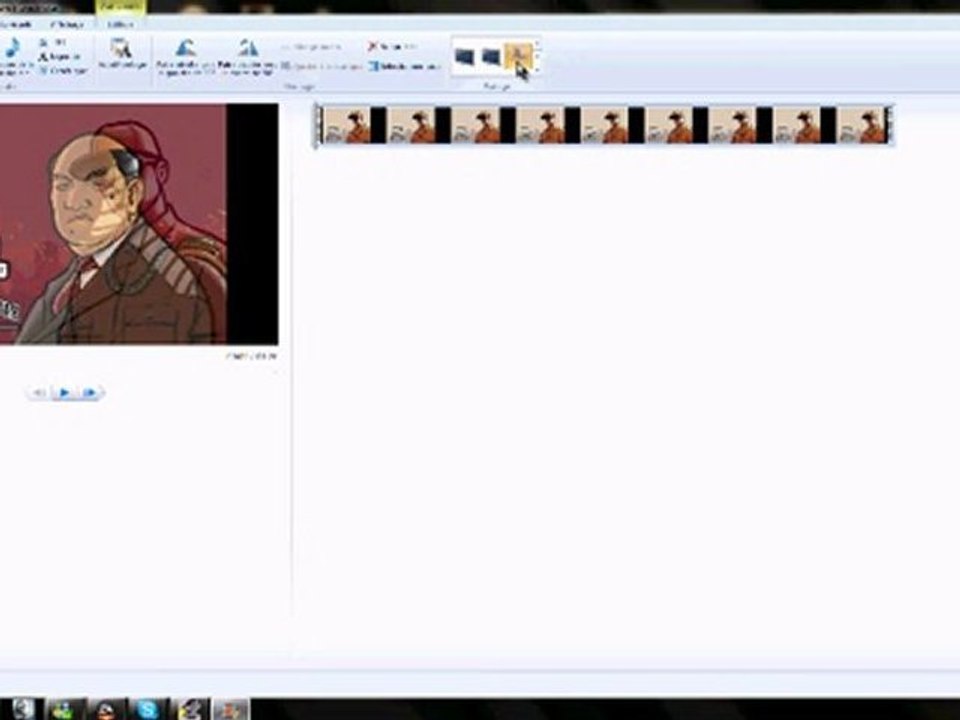The image size is (960, 720).
Task: Add a caption using the middle A item
Action: [59, 56]
